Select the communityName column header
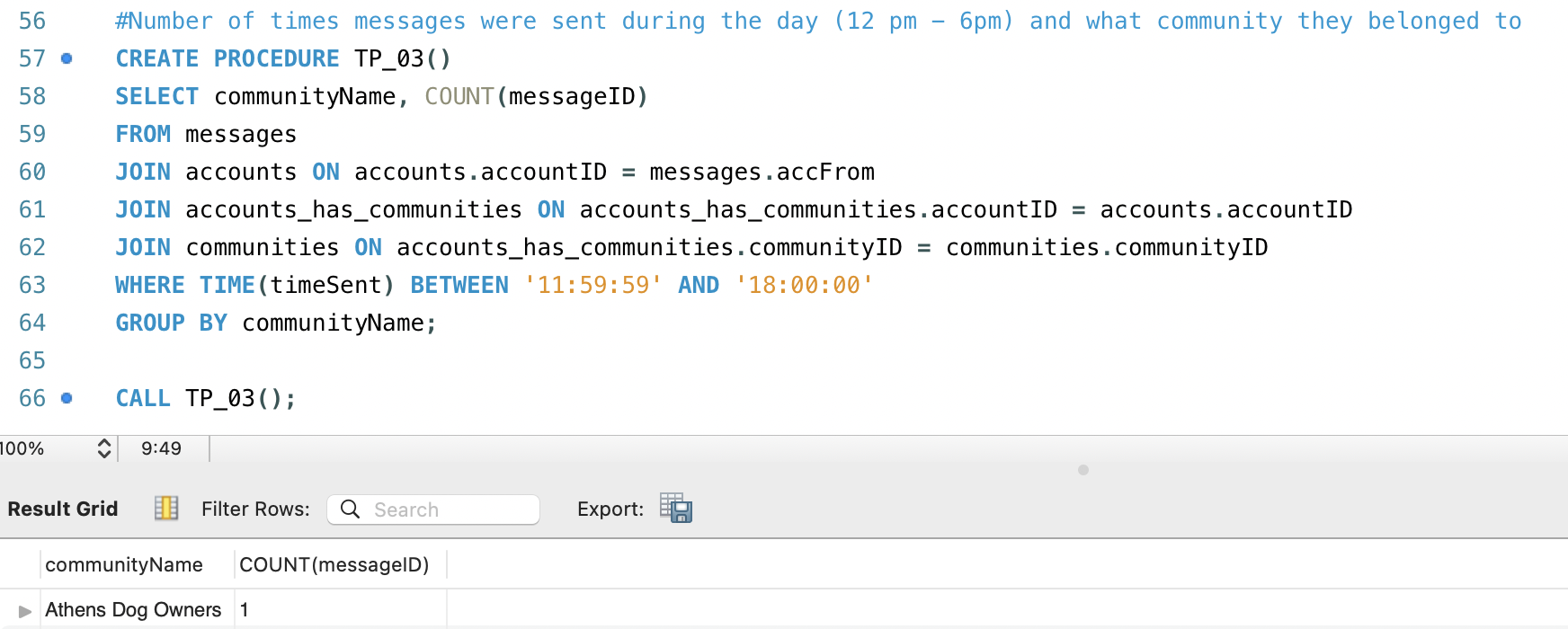 (124, 564)
